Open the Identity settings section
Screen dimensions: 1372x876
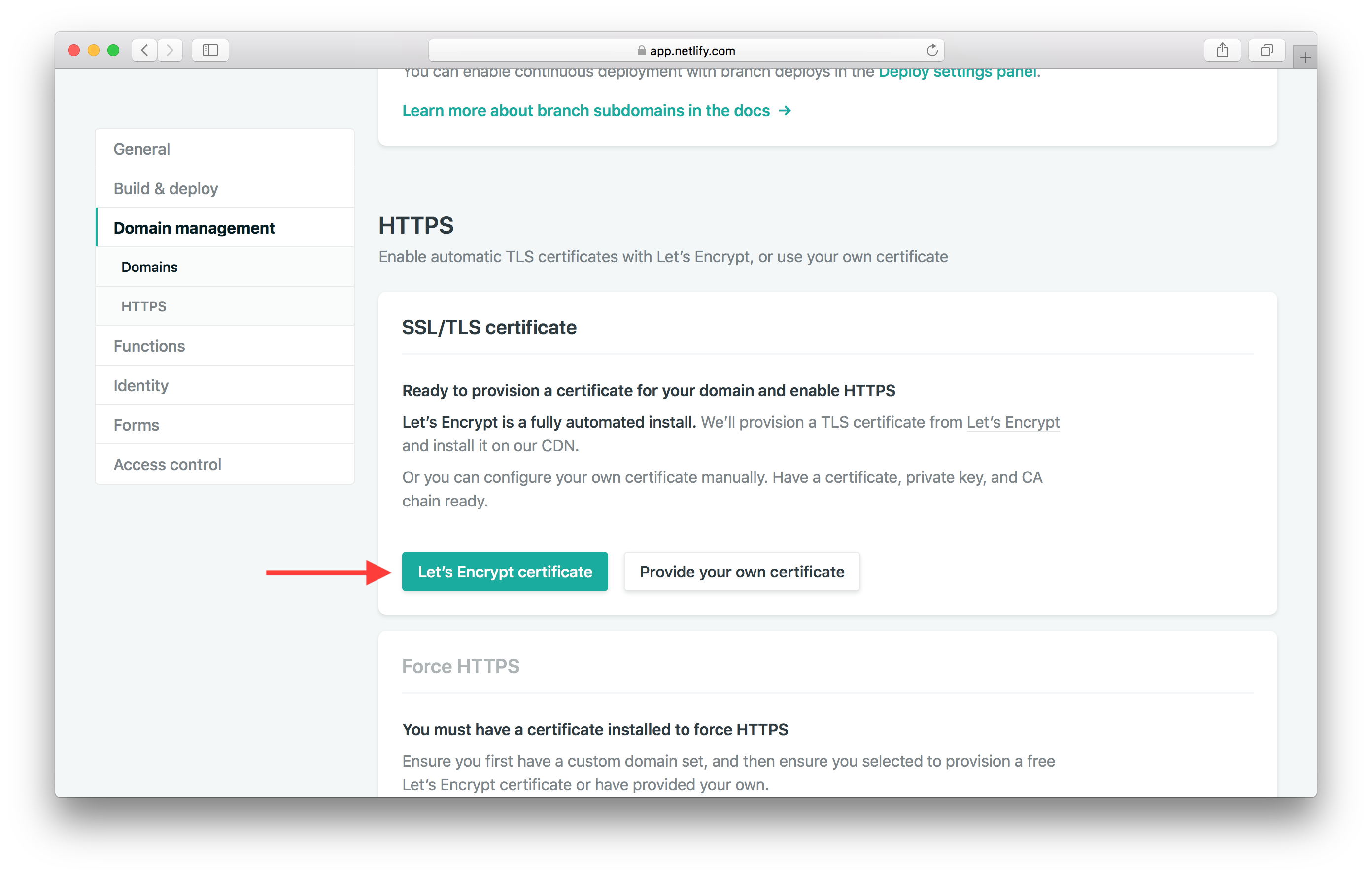point(141,386)
